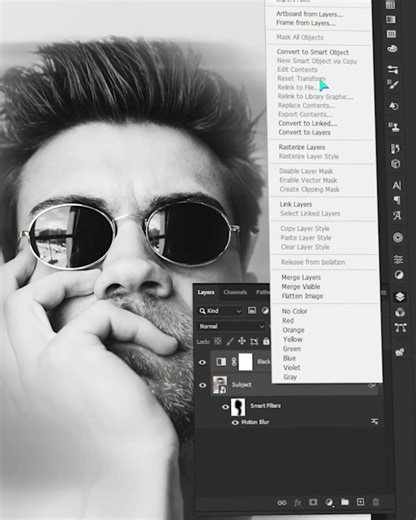Select the Subject layer thumbnail
416x520 pixels.
[x=220, y=385]
